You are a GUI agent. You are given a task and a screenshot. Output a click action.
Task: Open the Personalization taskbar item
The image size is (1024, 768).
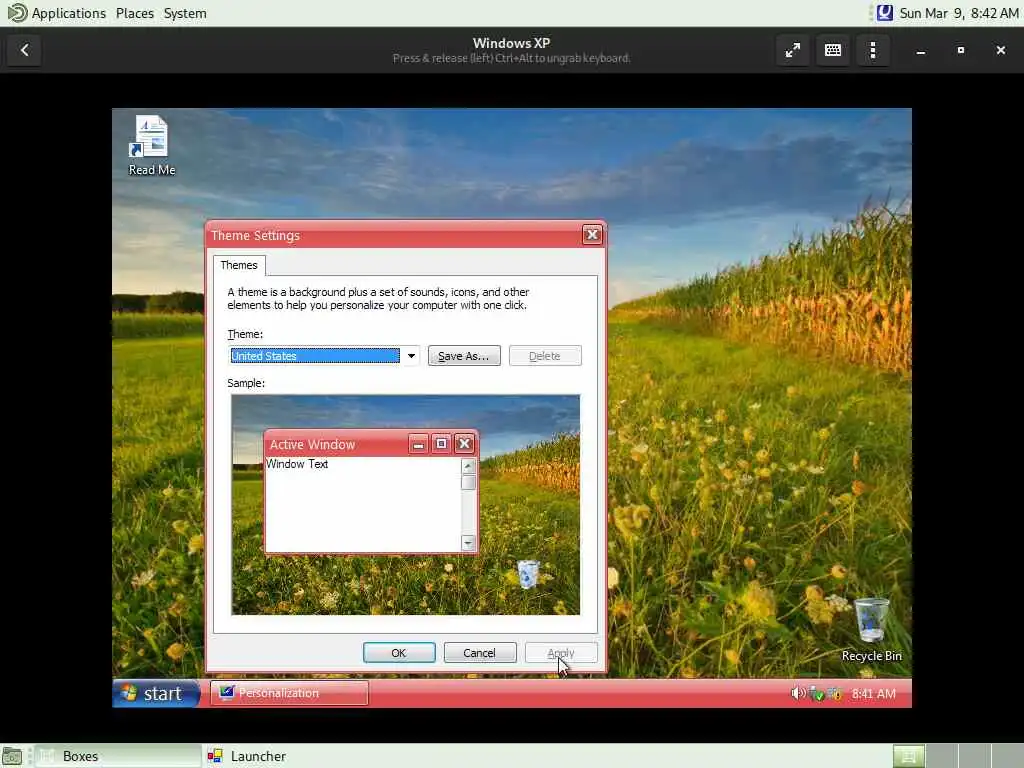pos(289,693)
